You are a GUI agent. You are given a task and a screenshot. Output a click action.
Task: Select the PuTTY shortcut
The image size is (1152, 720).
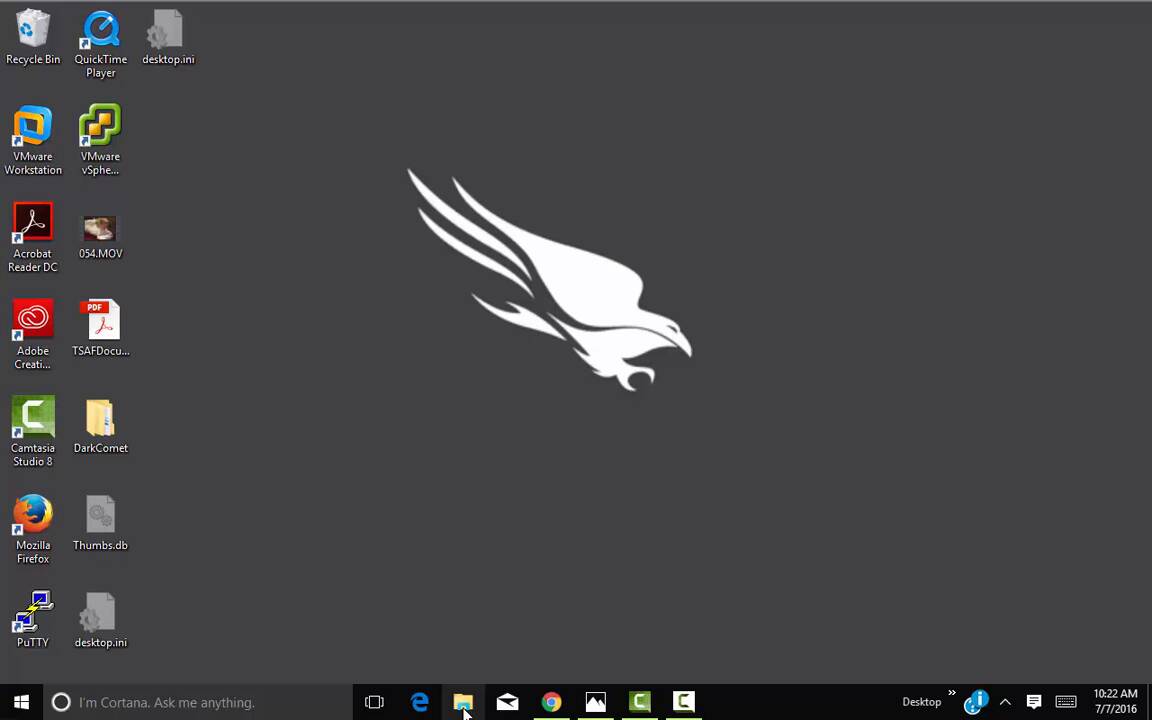[x=33, y=619]
